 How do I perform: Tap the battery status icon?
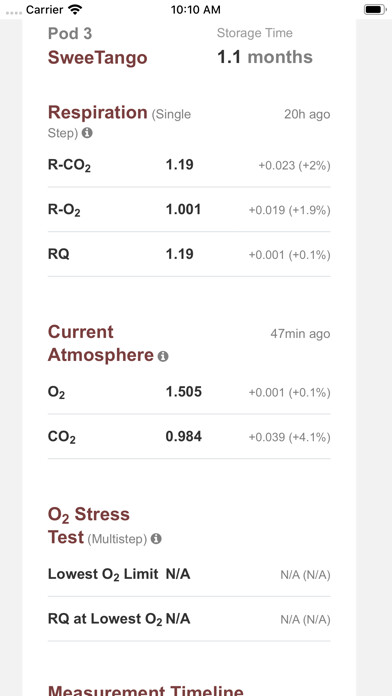[x=375, y=9]
